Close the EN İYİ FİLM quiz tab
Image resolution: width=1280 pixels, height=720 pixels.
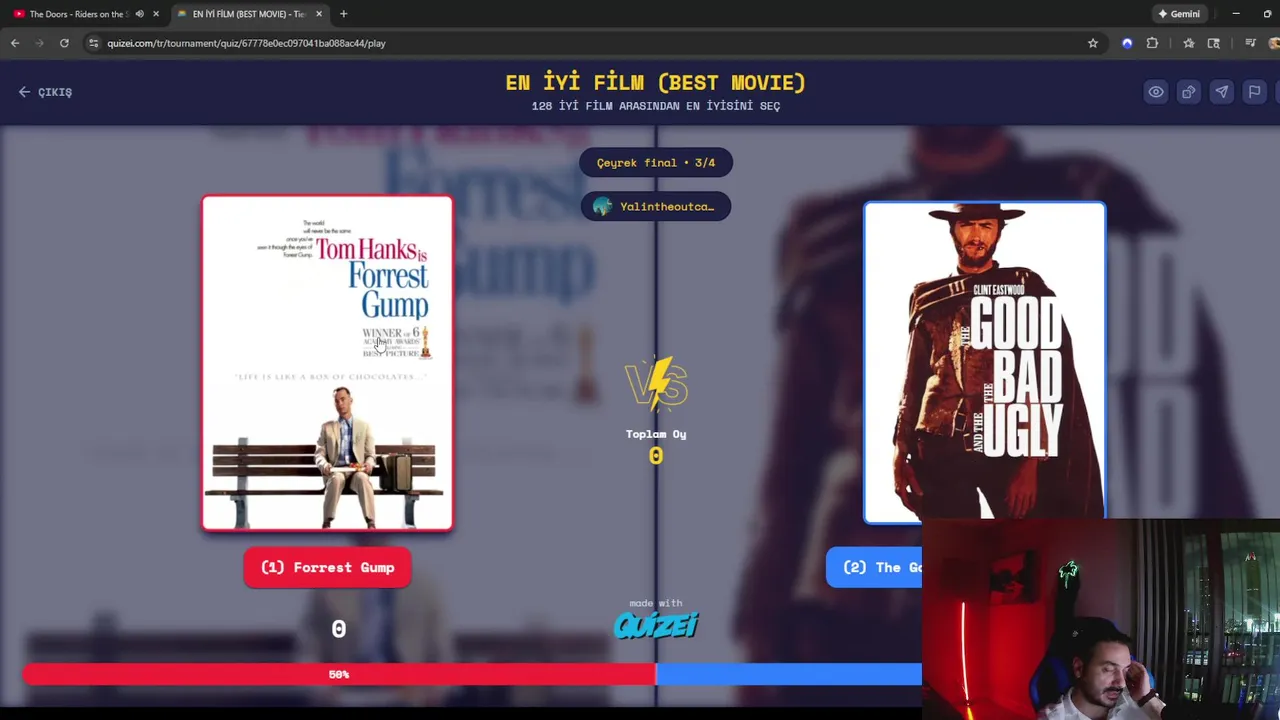click(x=319, y=14)
